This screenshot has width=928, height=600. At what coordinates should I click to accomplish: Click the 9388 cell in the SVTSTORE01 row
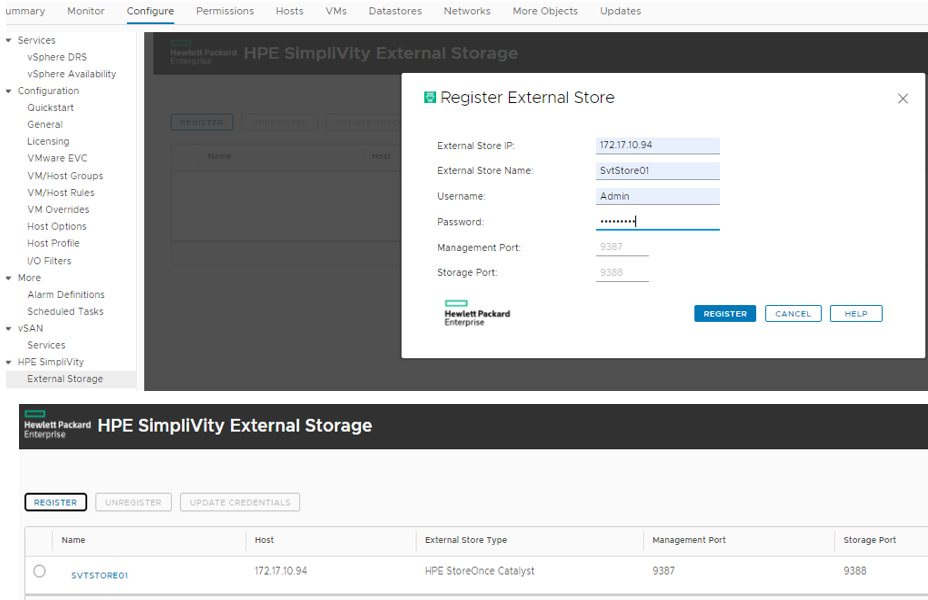[855, 571]
